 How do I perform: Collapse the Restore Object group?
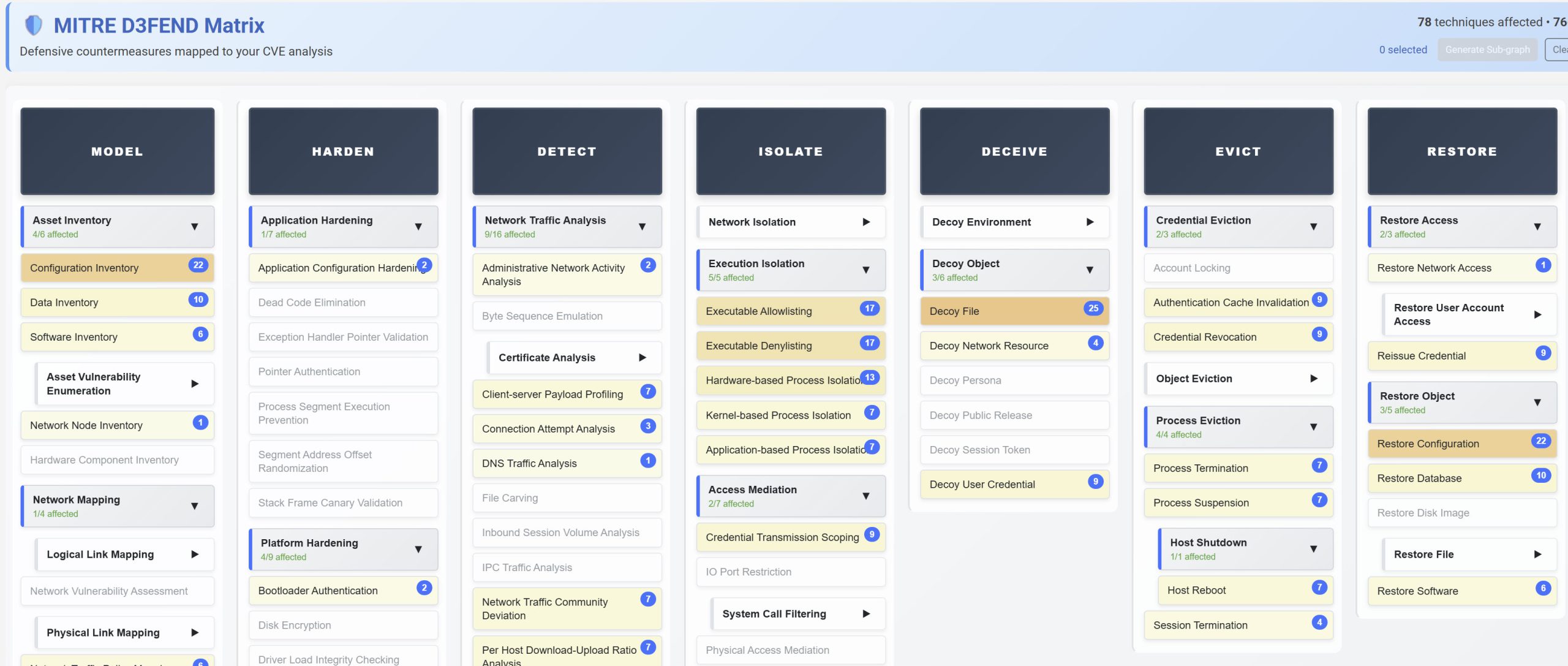[x=1462, y=403]
